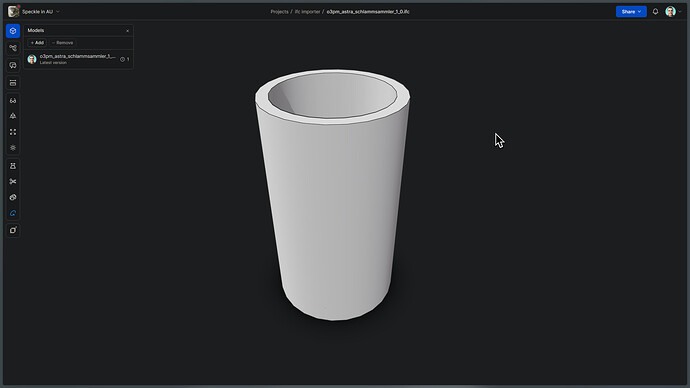Toggle the measure tool icon above scissors
The height and width of the screenshot is (388, 690).
[x=13, y=165]
